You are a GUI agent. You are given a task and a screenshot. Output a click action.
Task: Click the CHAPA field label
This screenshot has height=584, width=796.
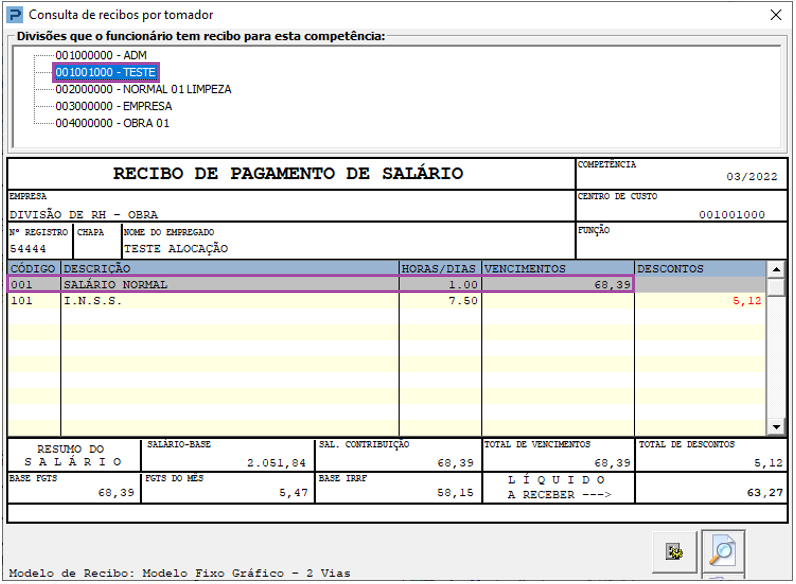[x=90, y=232]
